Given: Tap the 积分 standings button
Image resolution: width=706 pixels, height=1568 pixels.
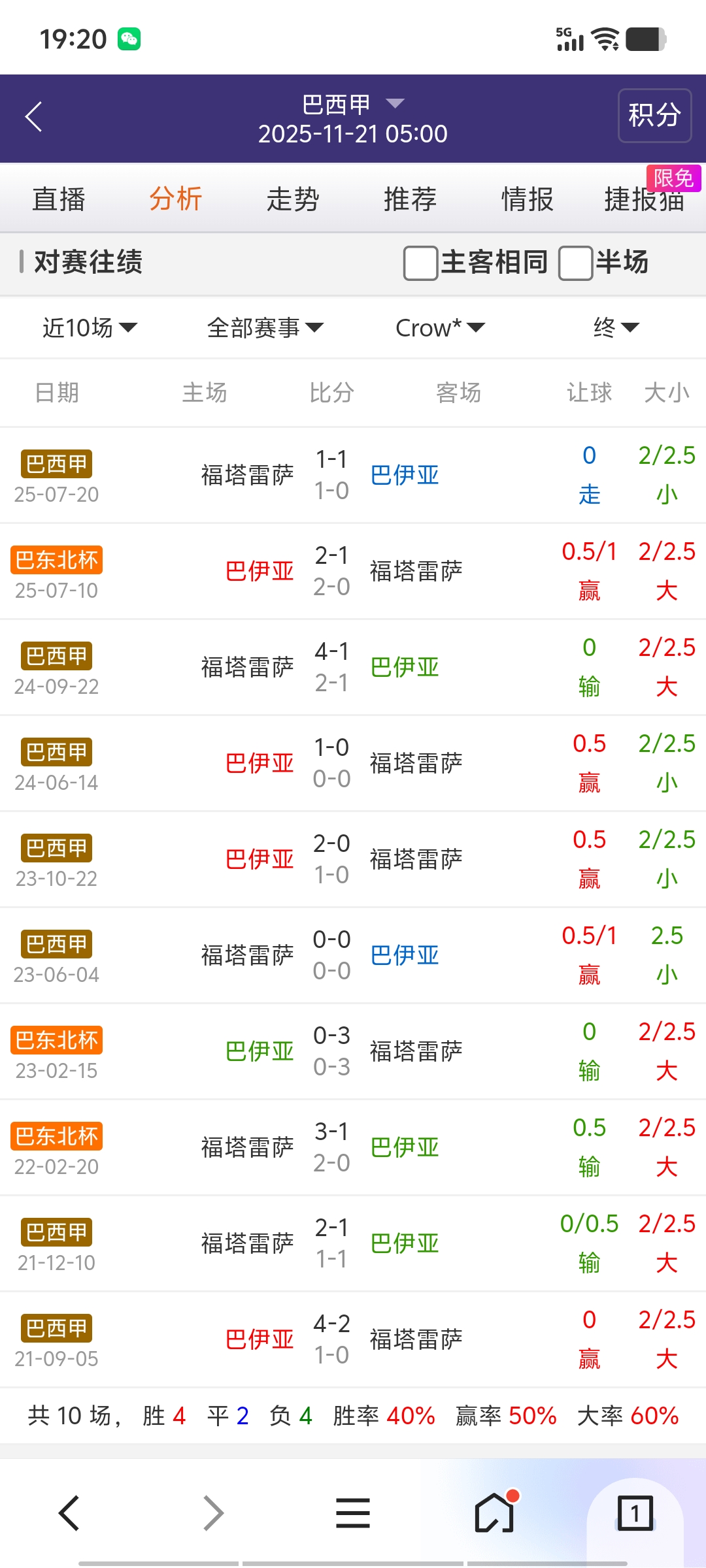Looking at the screenshot, I should coord(654,116).
